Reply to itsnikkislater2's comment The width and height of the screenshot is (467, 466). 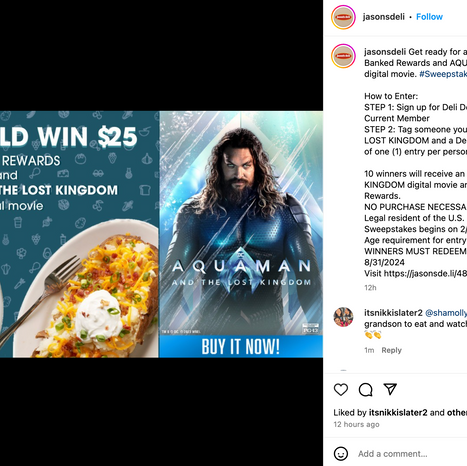[x=391, y=350]
